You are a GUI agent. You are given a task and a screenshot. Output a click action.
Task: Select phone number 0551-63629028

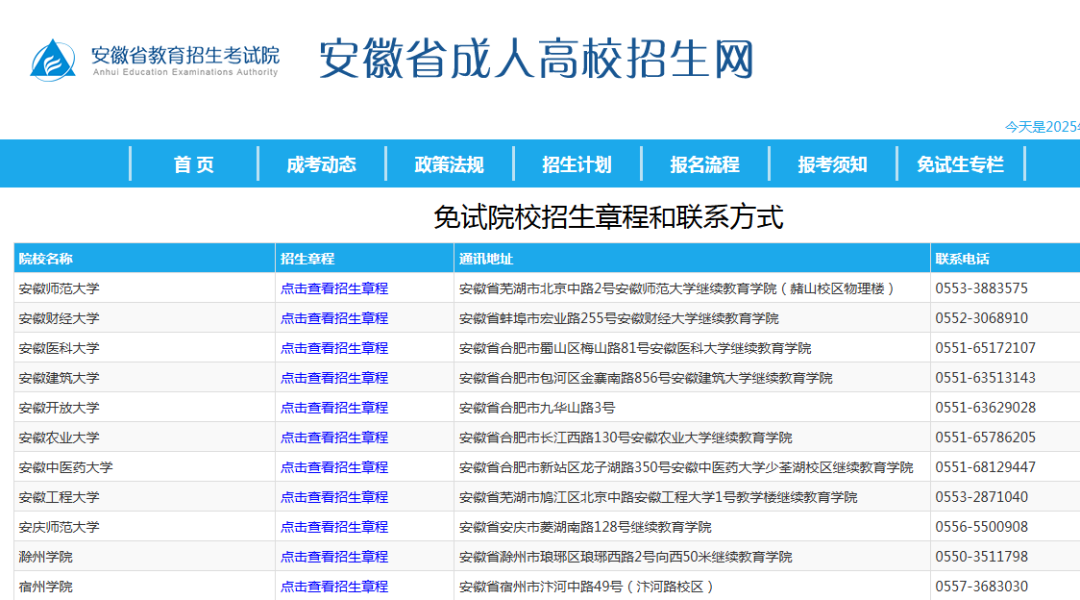986,408
